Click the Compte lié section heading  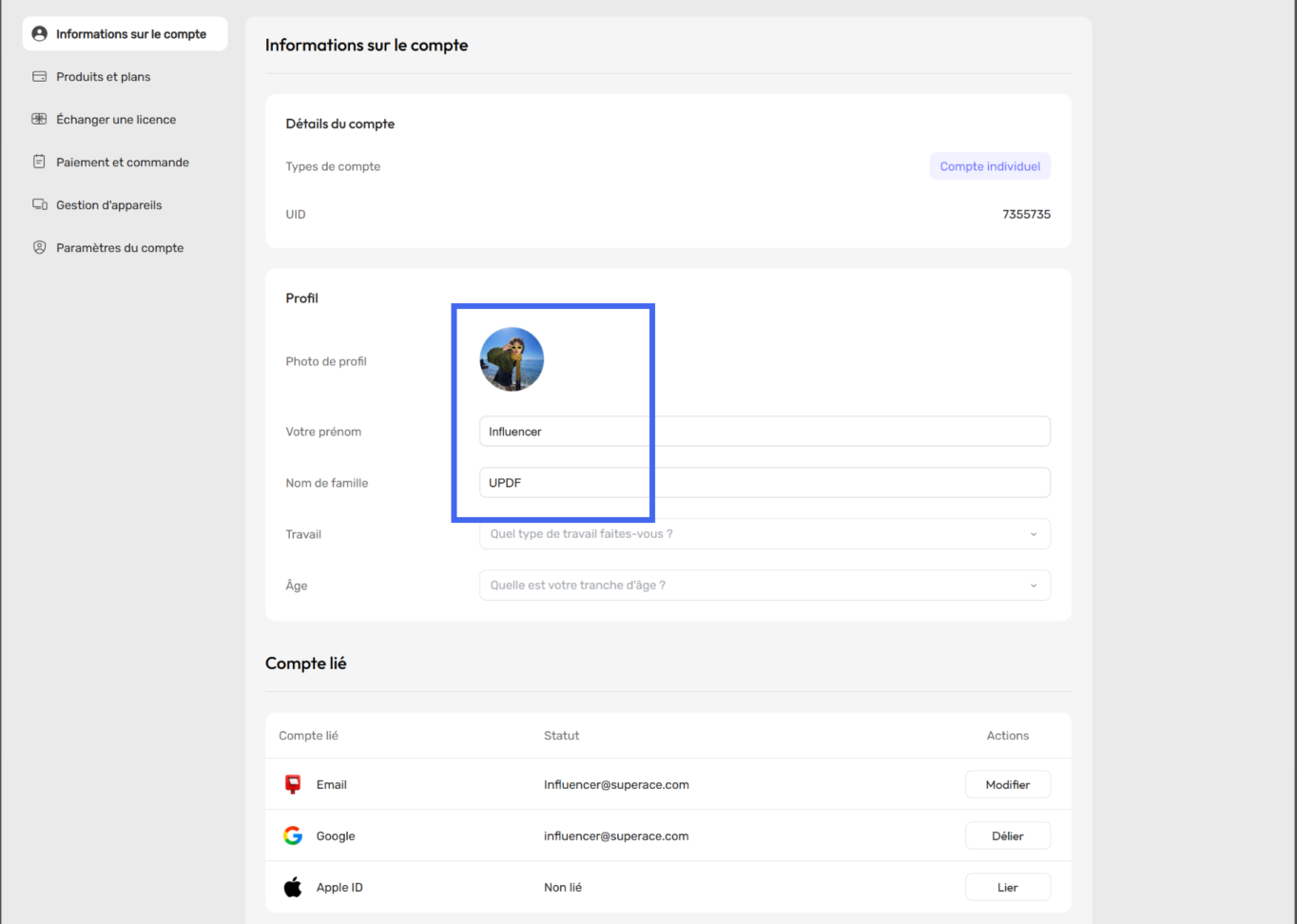(305, 663)
